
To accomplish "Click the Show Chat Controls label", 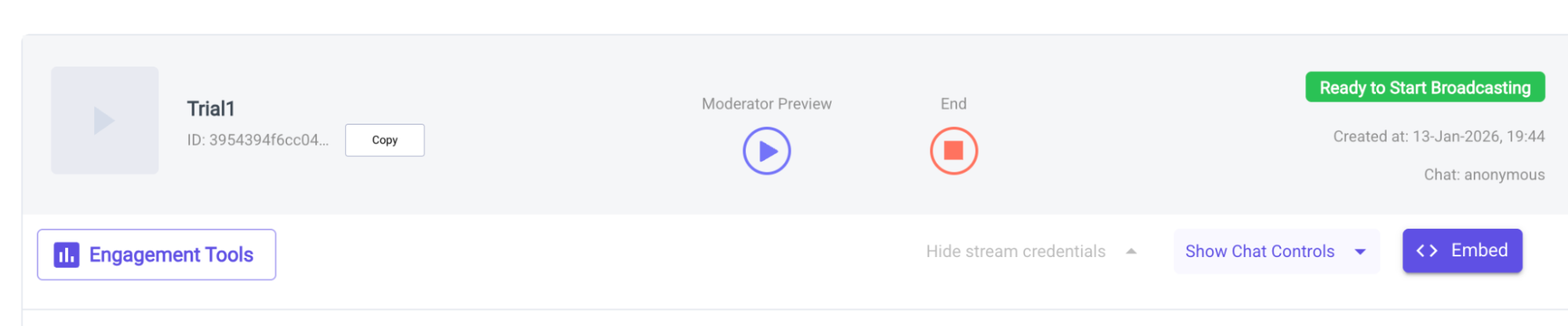I will click(x=1259, y=252).
